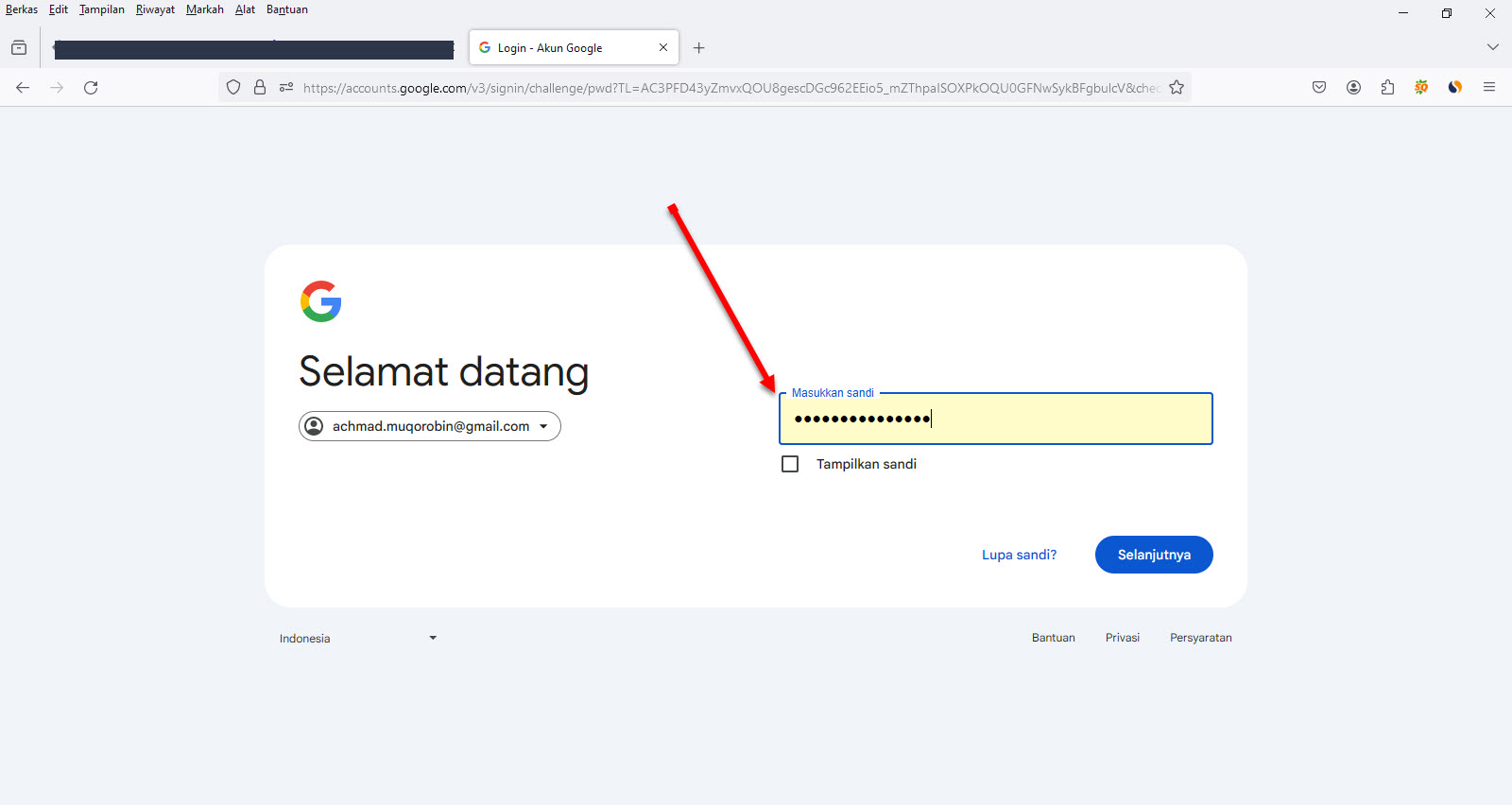Open the Firefox hamburger application menu

(1489, 88)
